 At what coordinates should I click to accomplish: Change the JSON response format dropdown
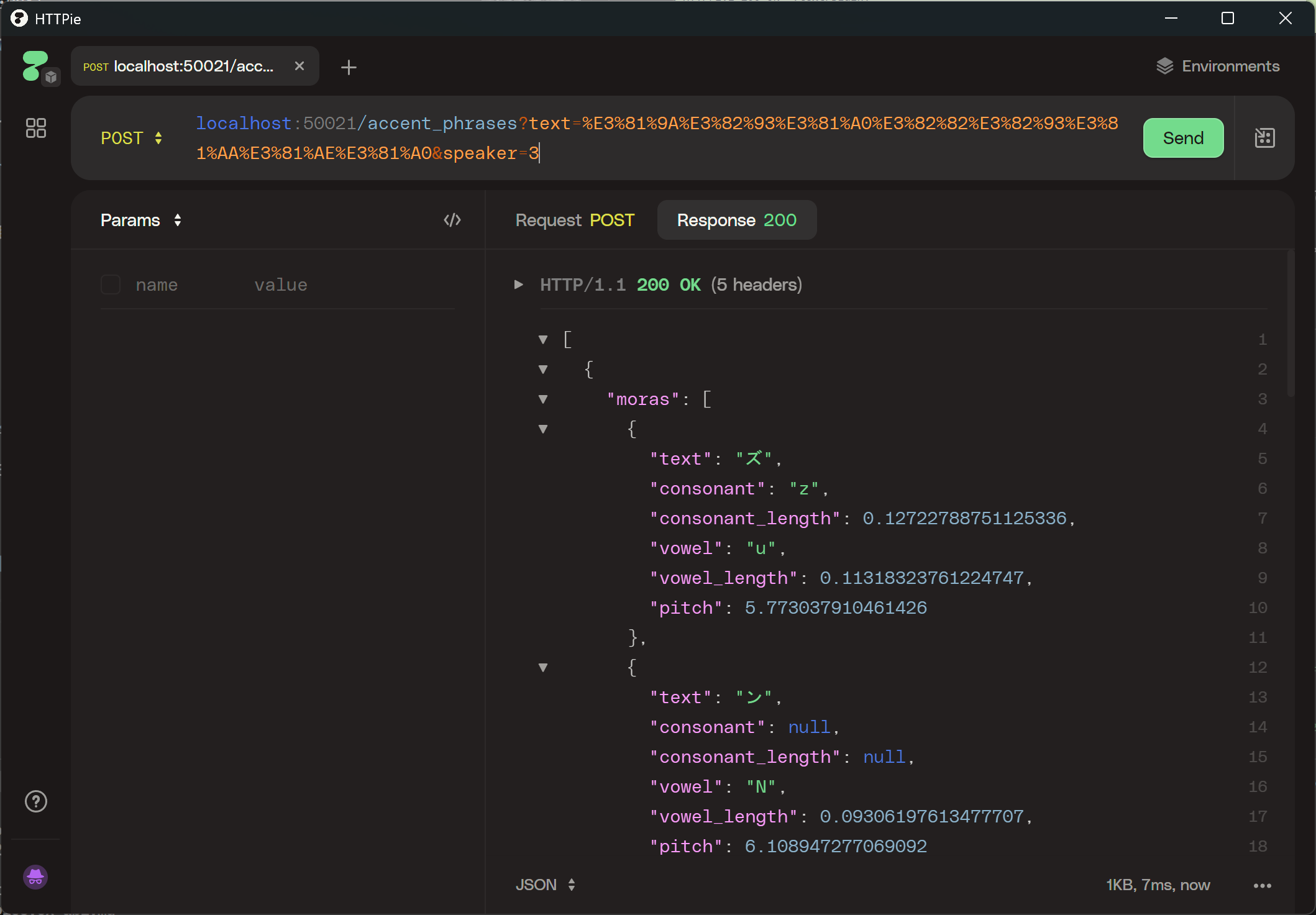(x=545, y=885)
